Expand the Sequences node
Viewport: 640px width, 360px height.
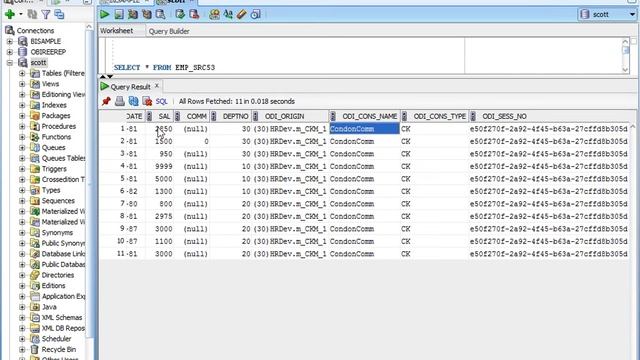(x=22, y=200)
